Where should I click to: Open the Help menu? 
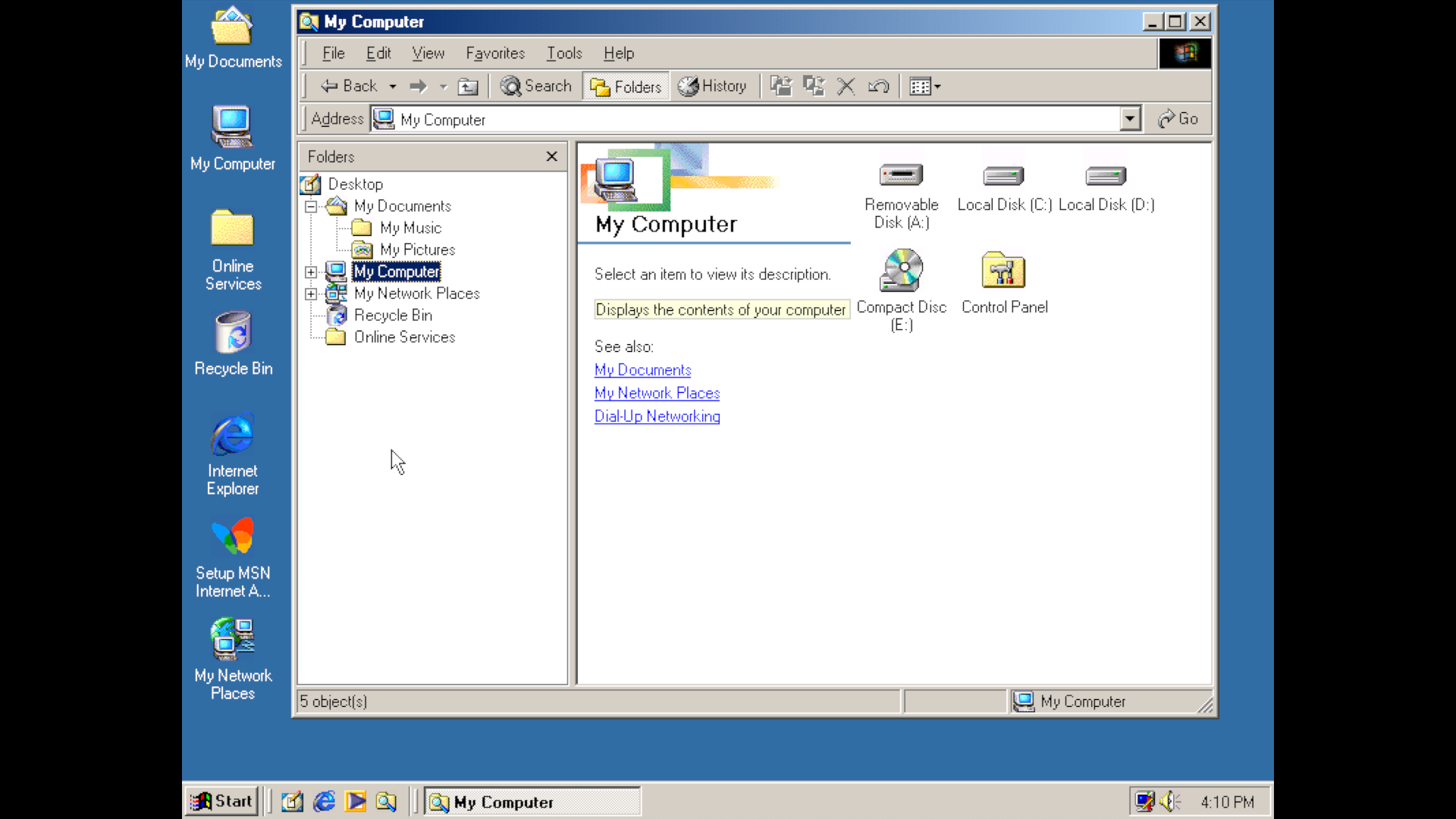[619, 53]
